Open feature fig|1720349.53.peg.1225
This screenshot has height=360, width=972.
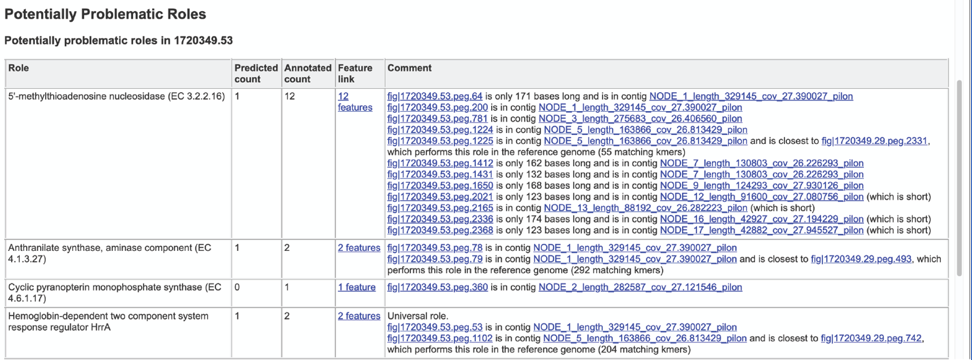tap(440, 141)
